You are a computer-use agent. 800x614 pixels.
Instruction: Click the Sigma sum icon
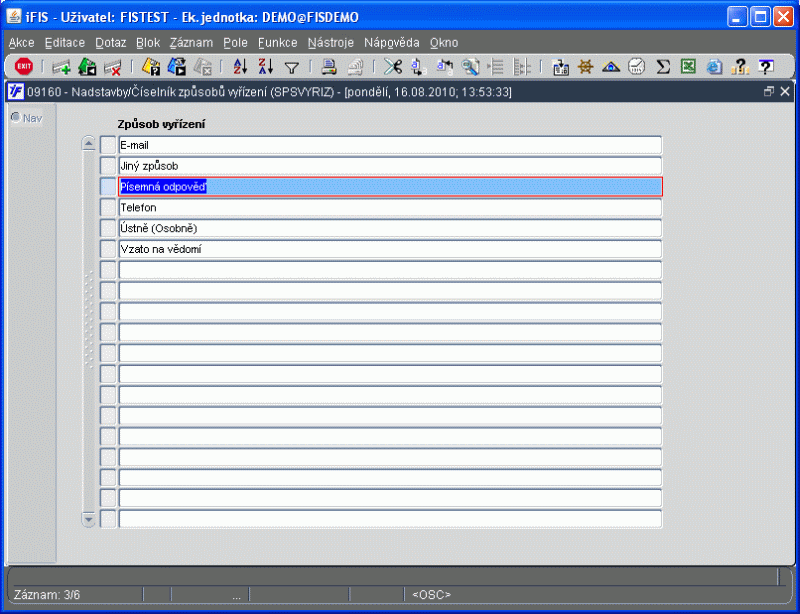663,67
